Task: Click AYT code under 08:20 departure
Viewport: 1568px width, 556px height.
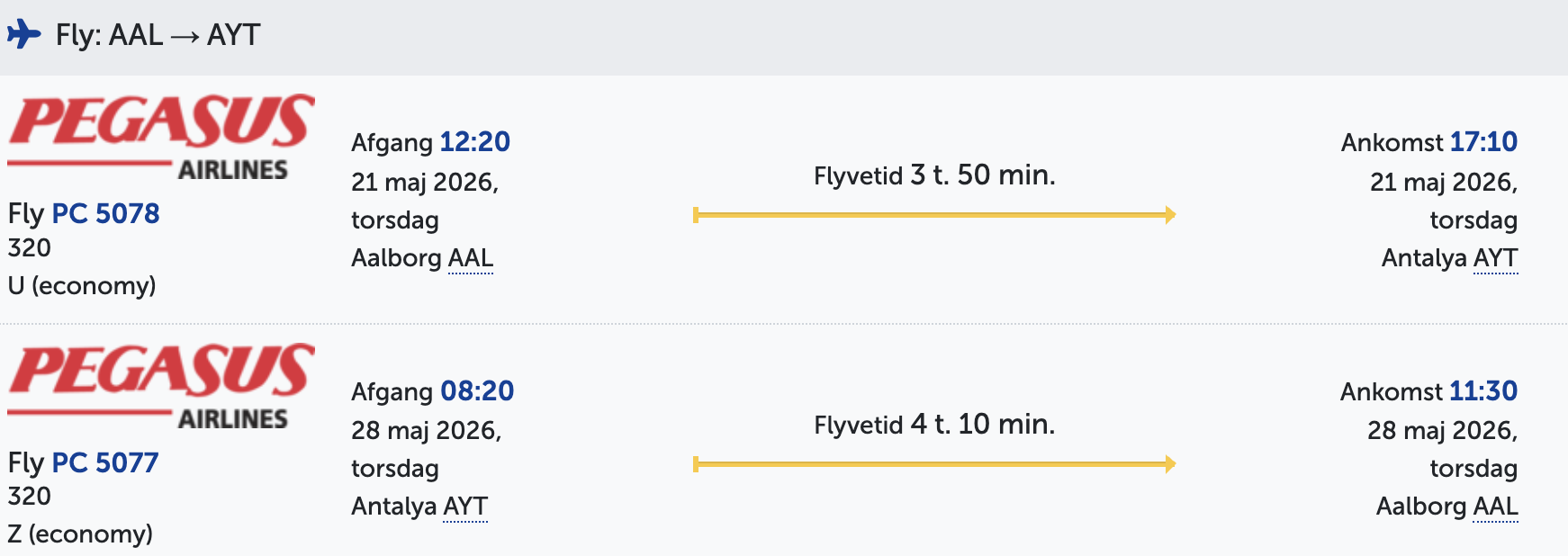Action: tap(465, 507)
